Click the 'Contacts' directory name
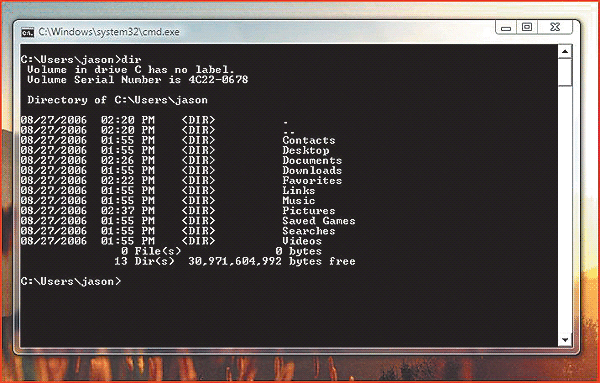 pyautogui.click(x=309, y=140)
